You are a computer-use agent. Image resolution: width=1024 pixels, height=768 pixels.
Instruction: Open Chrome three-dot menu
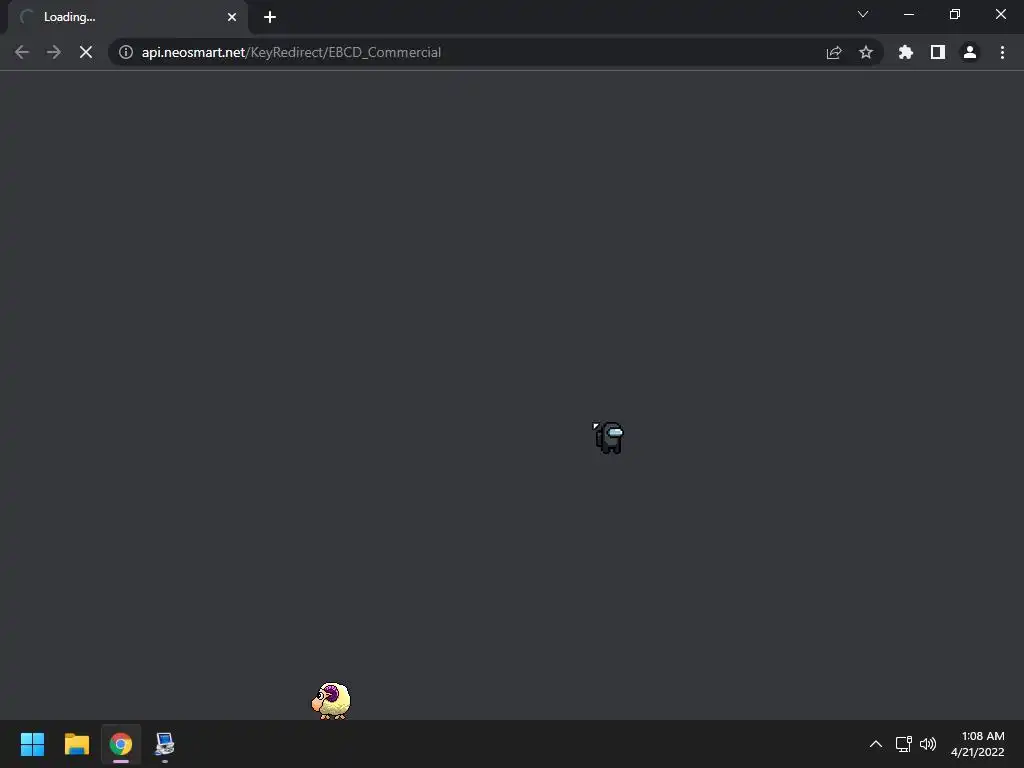(x=1002, y=52)
